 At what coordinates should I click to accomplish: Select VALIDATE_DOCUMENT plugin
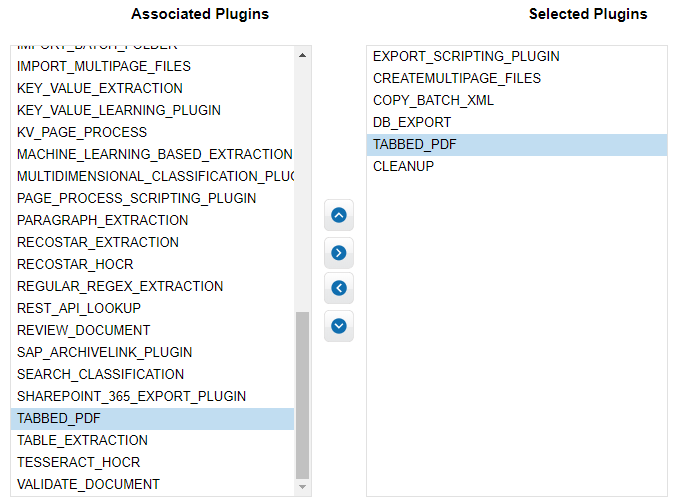(153, 484)
